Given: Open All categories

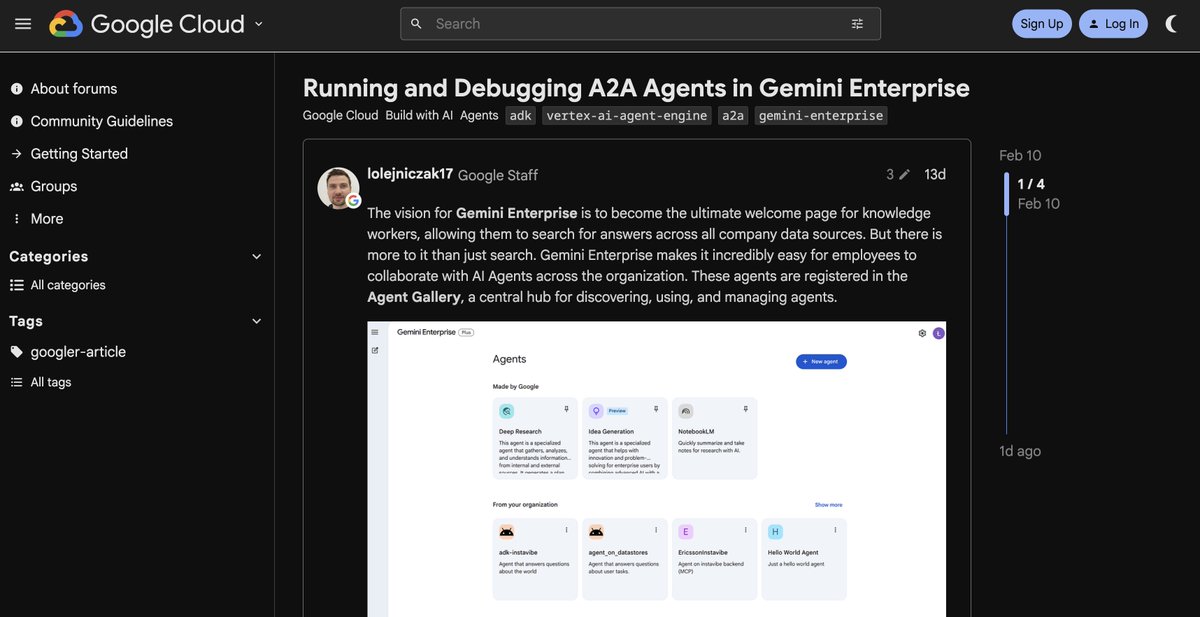Looking at the screenshot, I should pyautogui.click(x=58, y=285).
